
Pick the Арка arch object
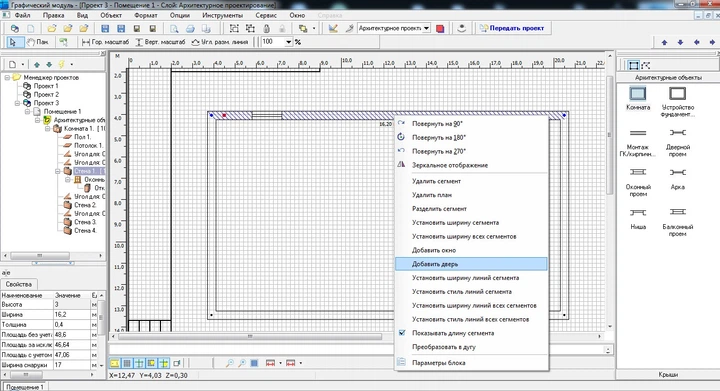[677, 179]
